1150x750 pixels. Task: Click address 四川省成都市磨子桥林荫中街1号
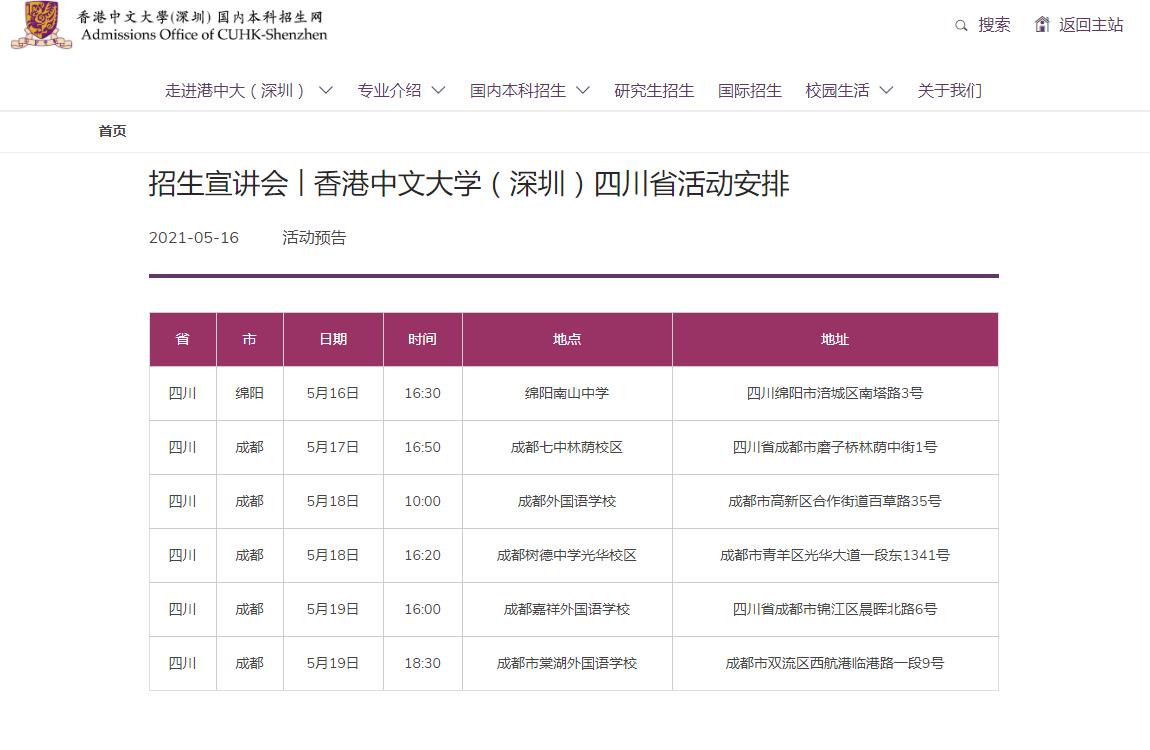click(x=835, y=447)
